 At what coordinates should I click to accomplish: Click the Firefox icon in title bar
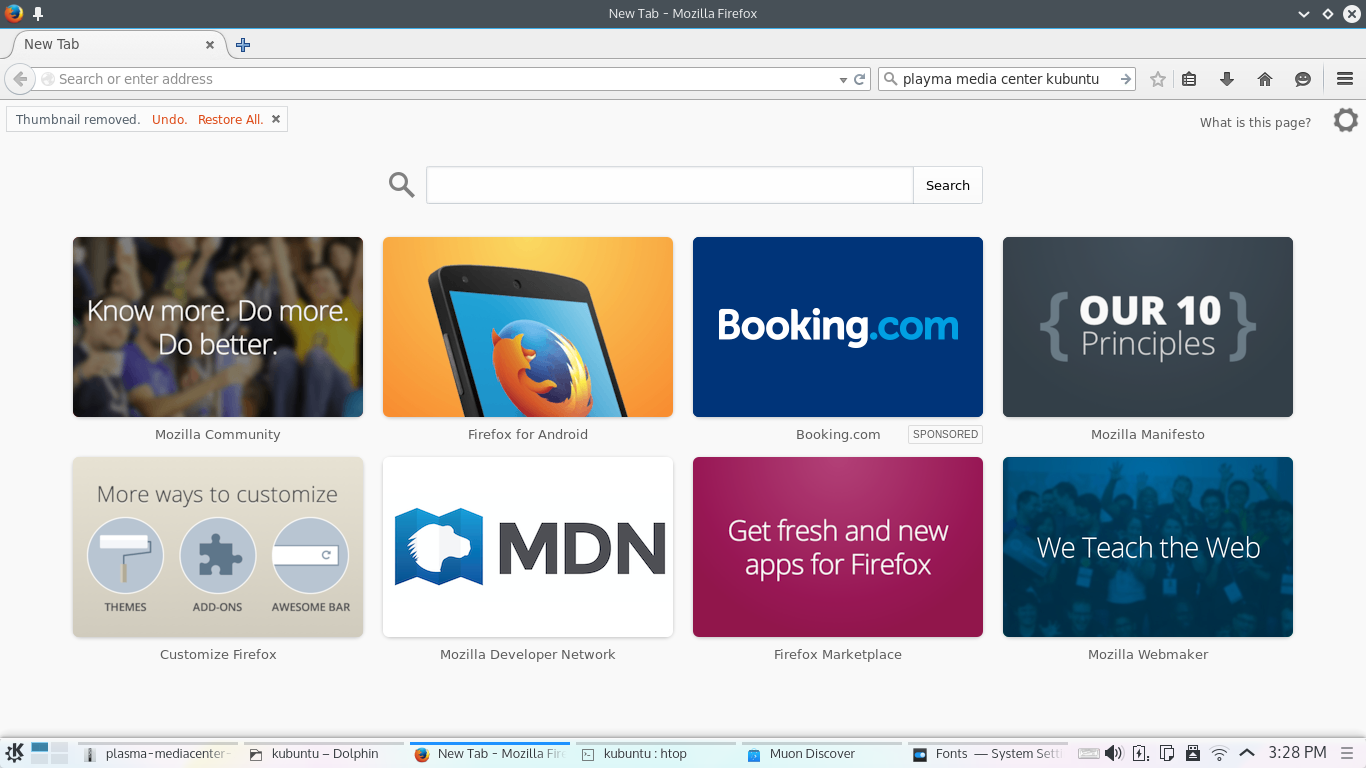click(x=14, y=14)
